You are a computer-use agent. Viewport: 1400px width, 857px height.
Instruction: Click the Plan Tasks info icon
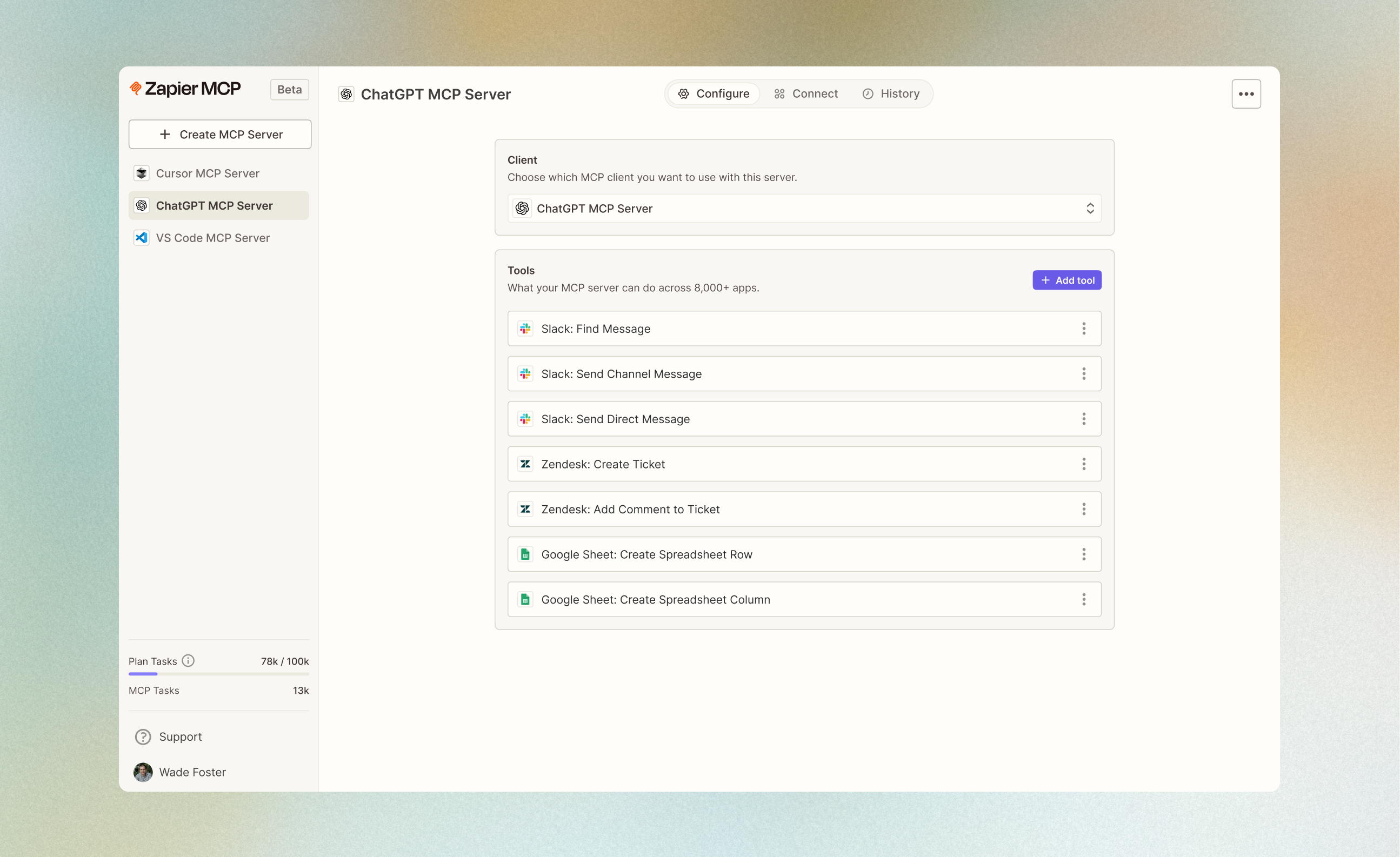[x=188, y=660]
